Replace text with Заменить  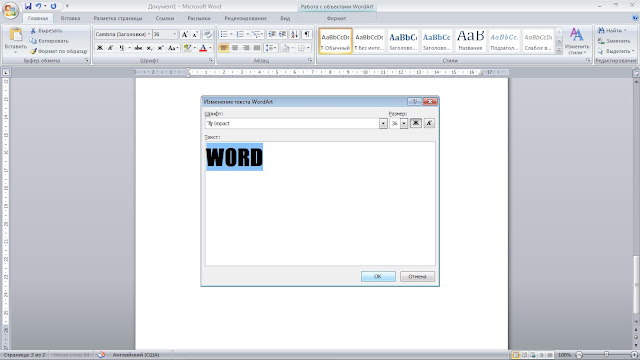614,41
